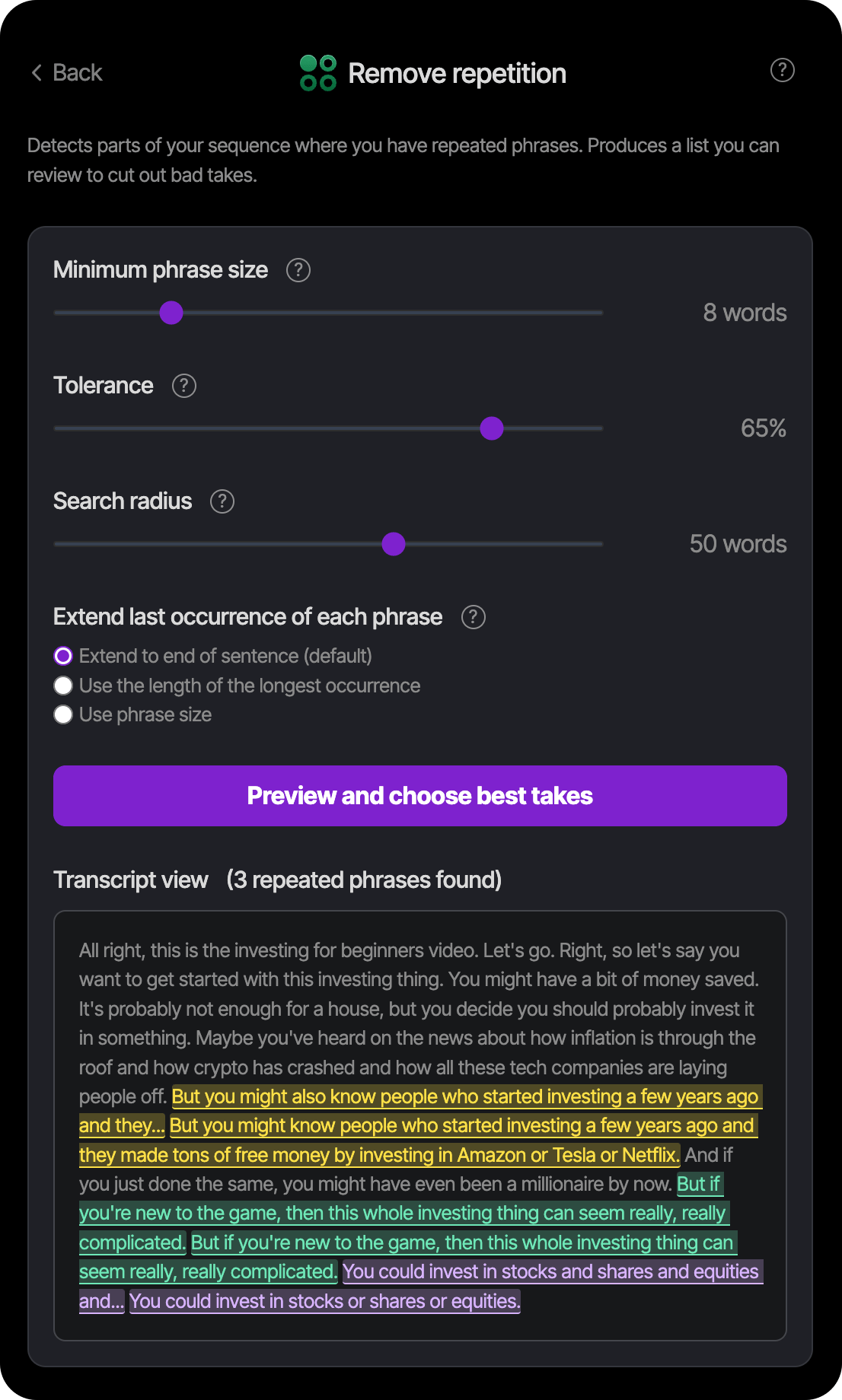Open the panel help icon in the header

tap(782, 71)
